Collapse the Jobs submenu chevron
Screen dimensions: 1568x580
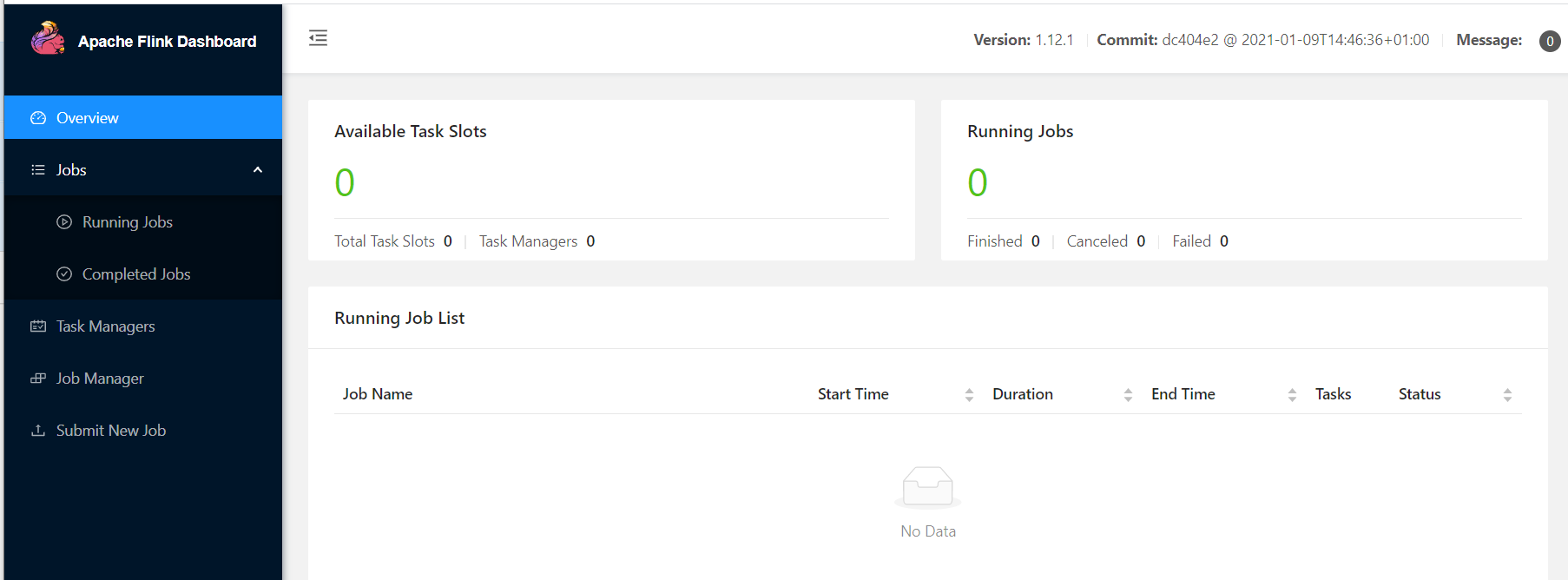pyautogui.click(x=258, y=170)
